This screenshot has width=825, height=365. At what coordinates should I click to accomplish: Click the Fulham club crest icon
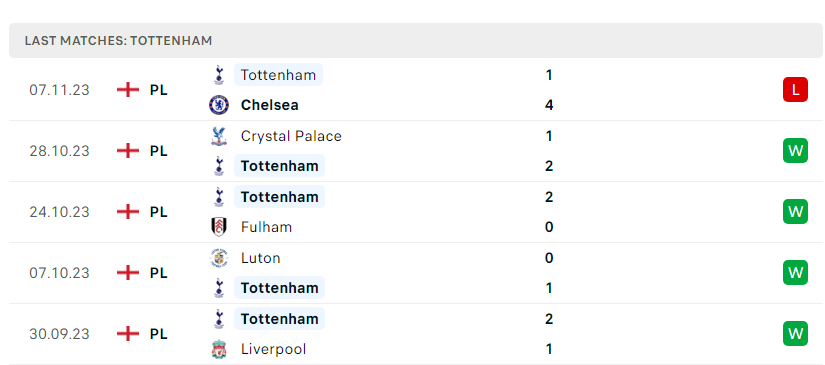219,227
